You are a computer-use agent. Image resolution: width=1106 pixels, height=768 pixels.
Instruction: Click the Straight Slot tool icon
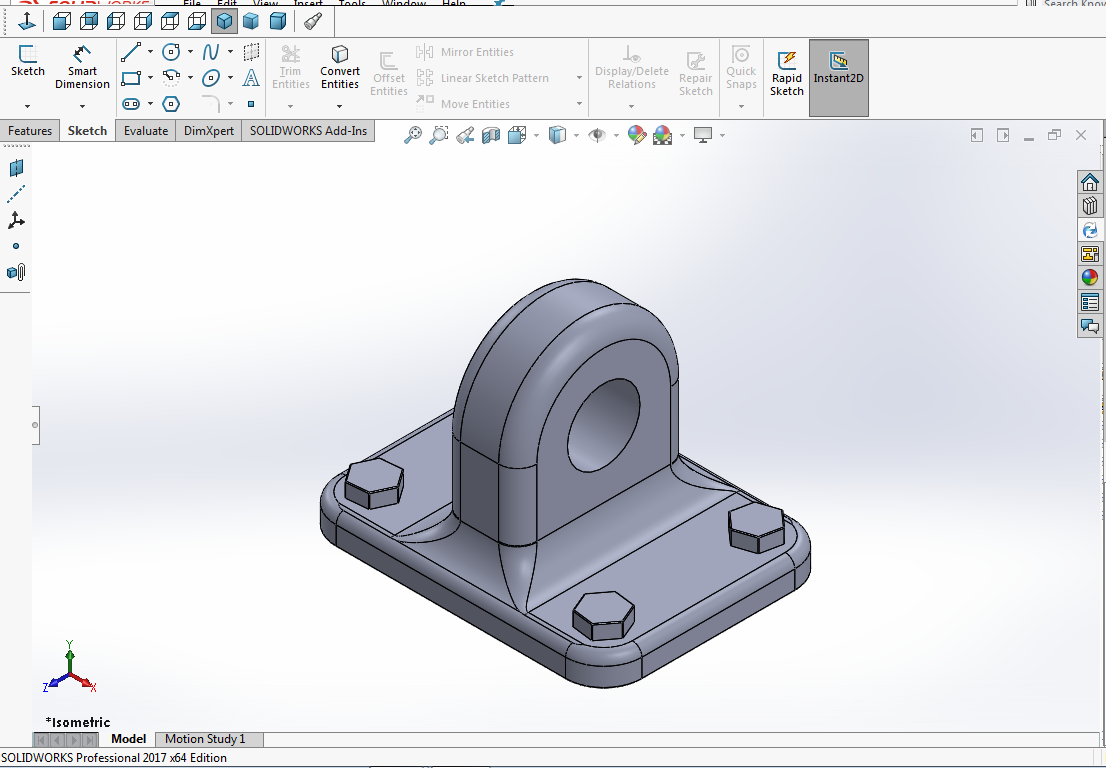131,104
